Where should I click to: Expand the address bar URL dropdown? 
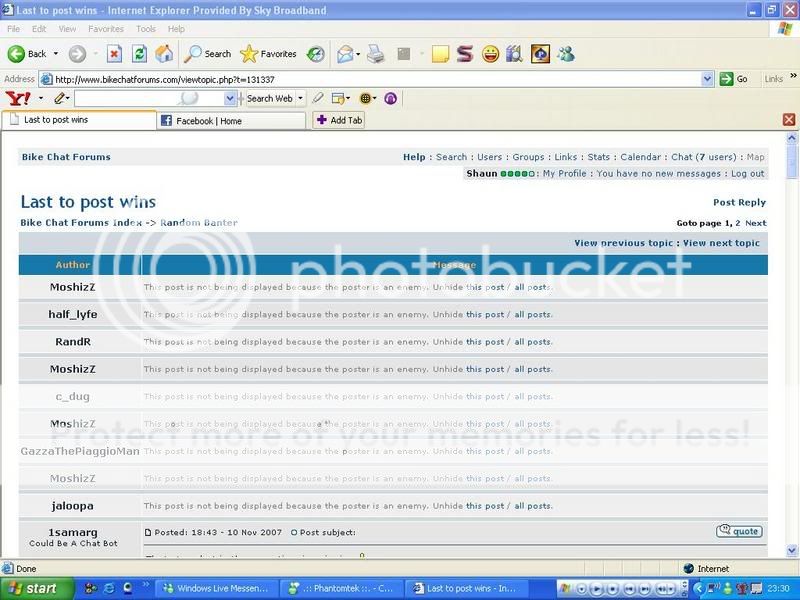coord(708,79)
